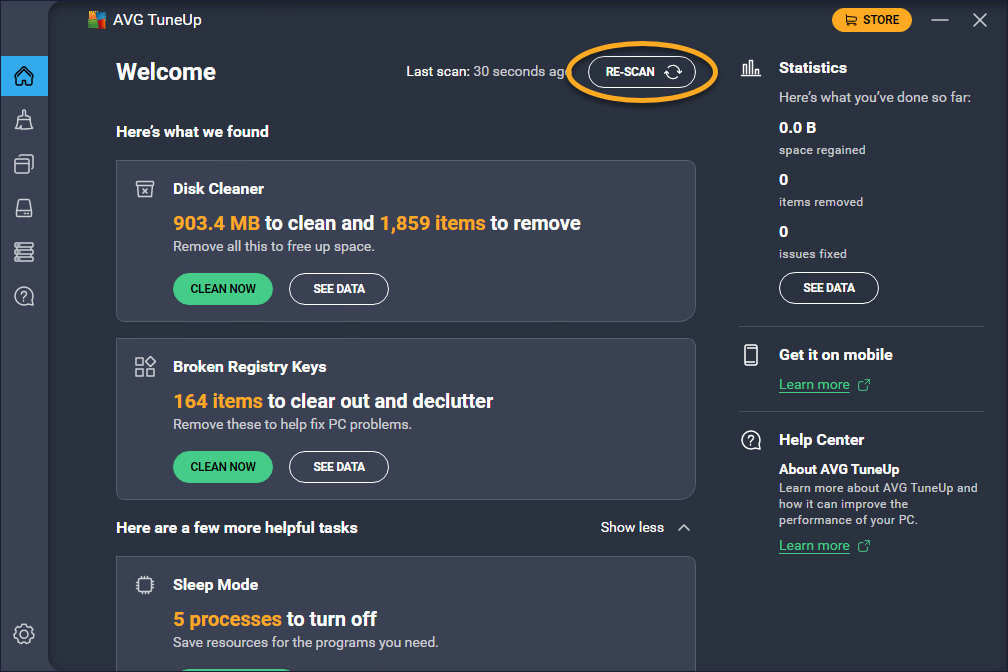Open the stacked list sidebar section
This screenshot has height=672, width=1008.
point(24,252)
